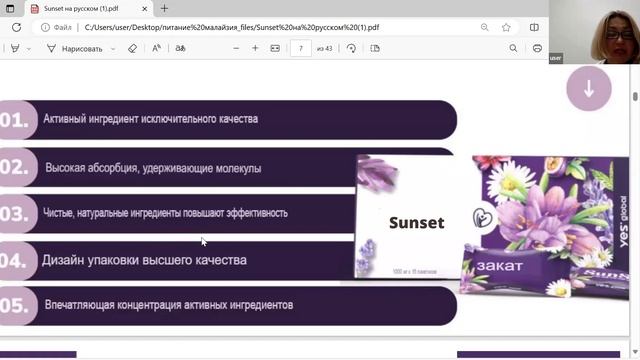Open the translate document tool

[x=180, y=49]
